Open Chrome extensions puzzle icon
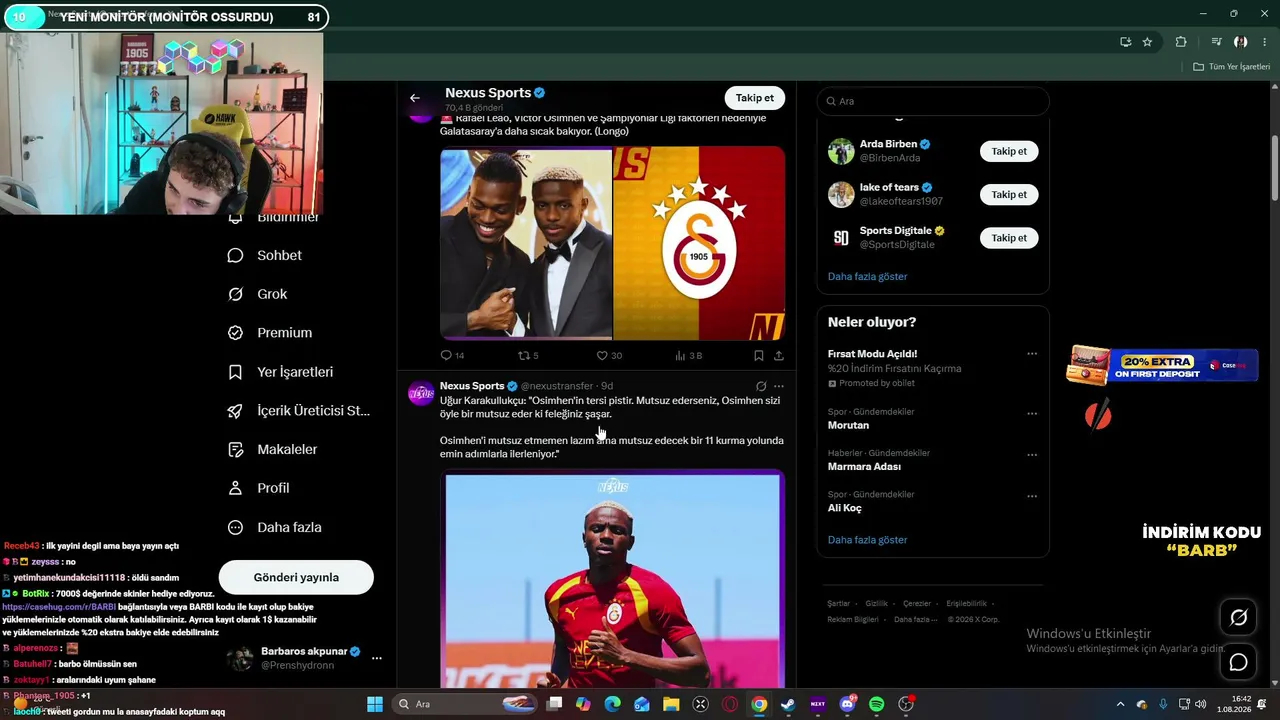This screenshot has height=720, width=1280. tap(1181, 42)
